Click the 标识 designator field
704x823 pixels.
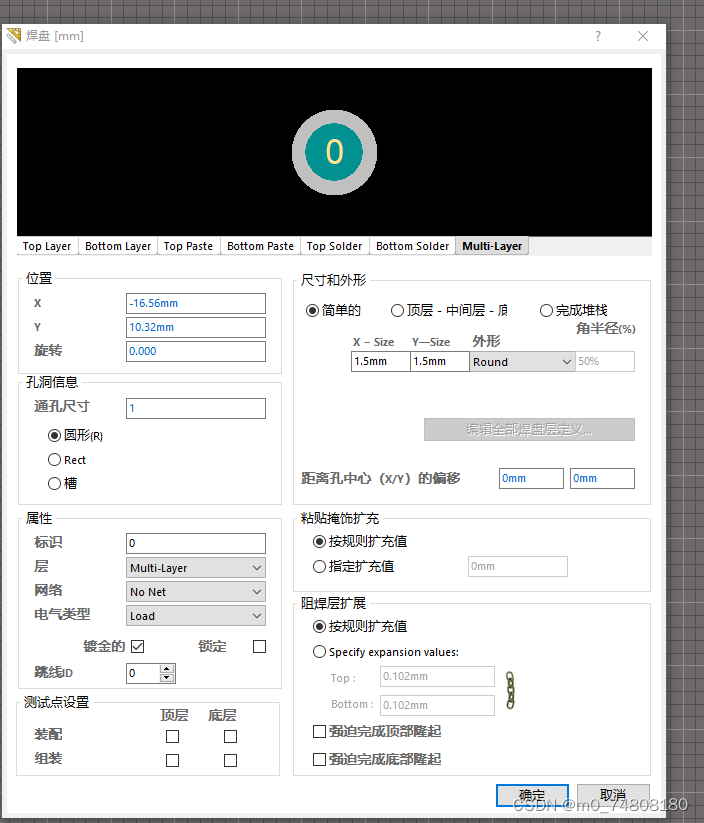[196, 543]
